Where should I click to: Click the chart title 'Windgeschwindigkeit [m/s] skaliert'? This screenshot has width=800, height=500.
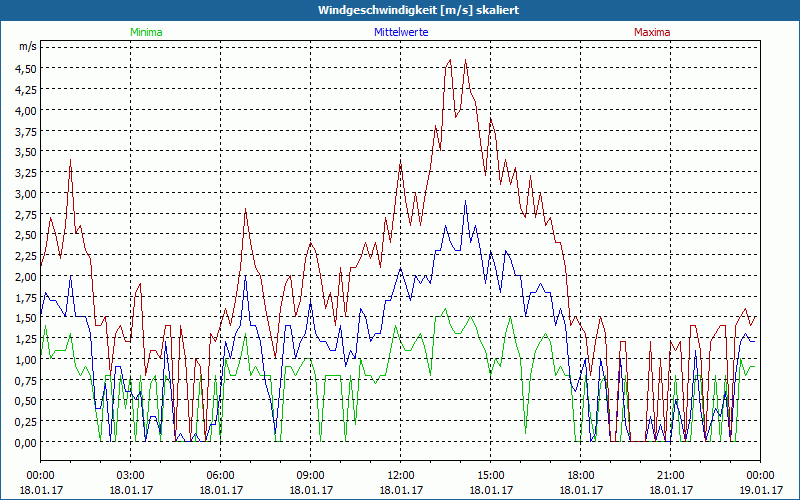418,10
